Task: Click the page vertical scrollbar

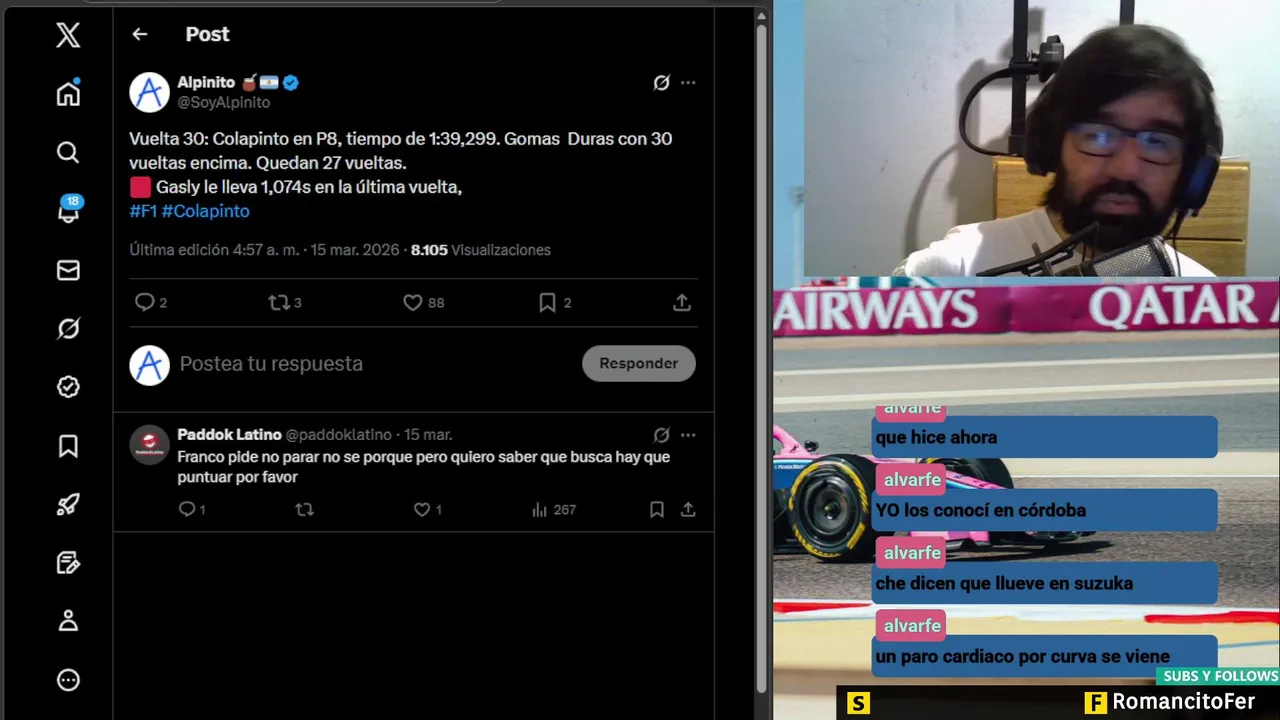Action: (761, 358)
